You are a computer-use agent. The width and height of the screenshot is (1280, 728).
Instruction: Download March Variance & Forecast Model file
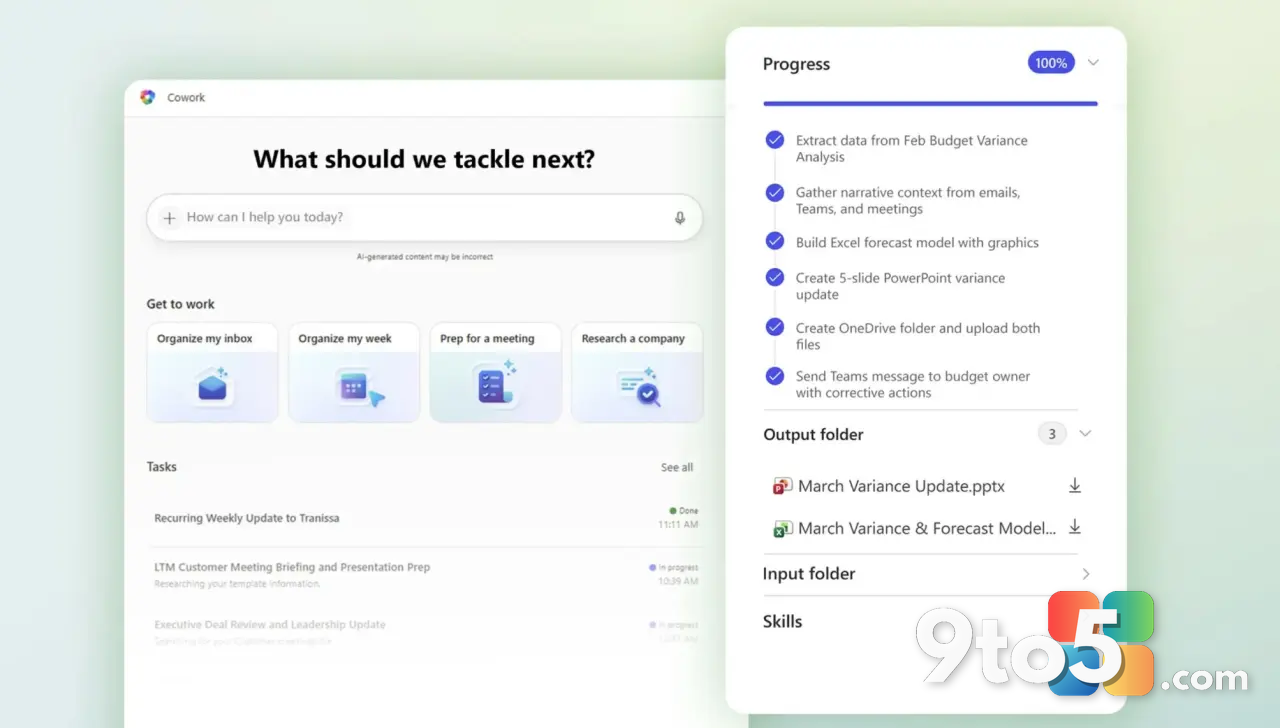[1075, 527]
